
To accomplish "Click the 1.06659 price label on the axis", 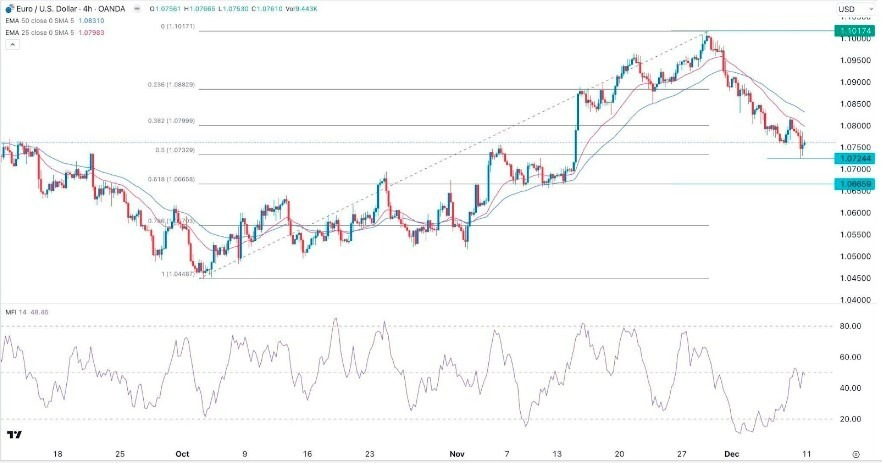I will pyautogui.click(x=854, y=184).
